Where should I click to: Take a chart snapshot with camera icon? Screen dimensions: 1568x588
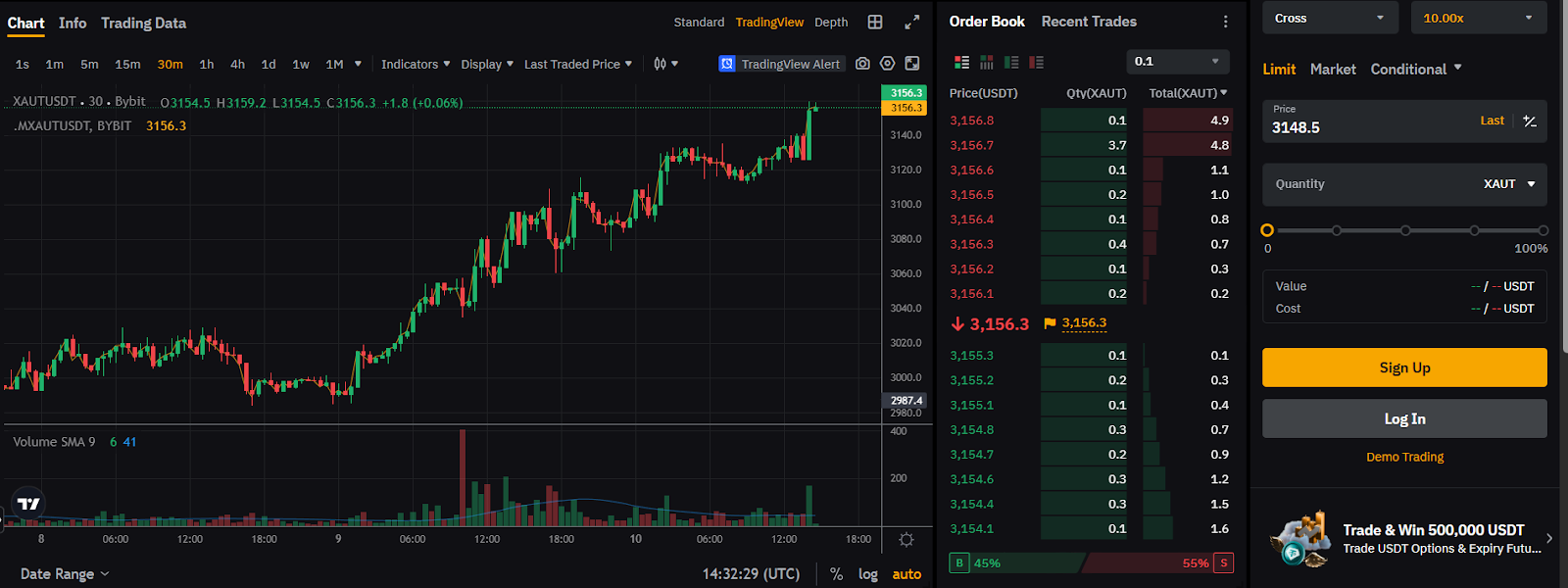click(862, 64)
